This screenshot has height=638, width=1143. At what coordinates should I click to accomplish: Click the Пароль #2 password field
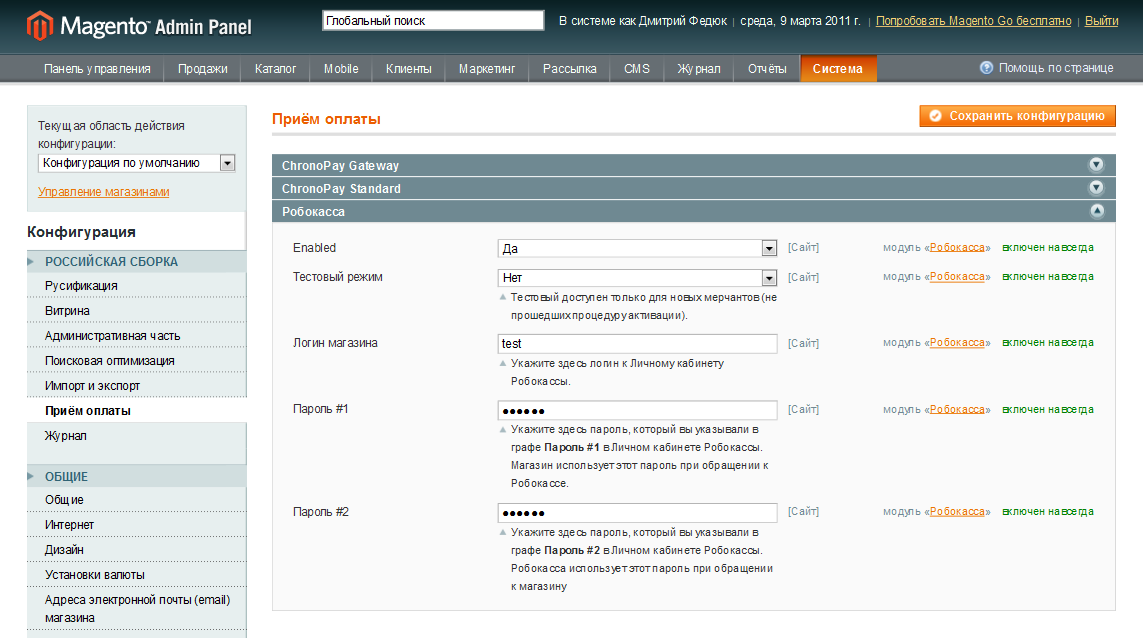(x=637, y=513)
